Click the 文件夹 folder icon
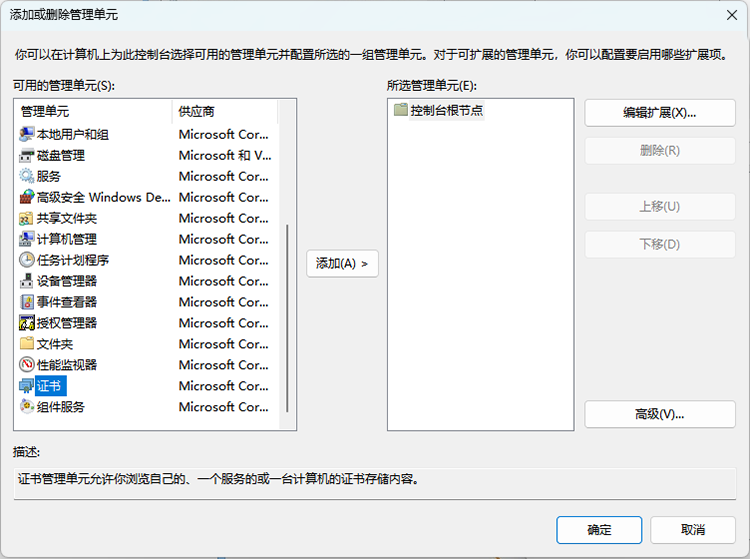Image resolution: width=750 pixels, height=559 pixels. (x=26, y=344)
